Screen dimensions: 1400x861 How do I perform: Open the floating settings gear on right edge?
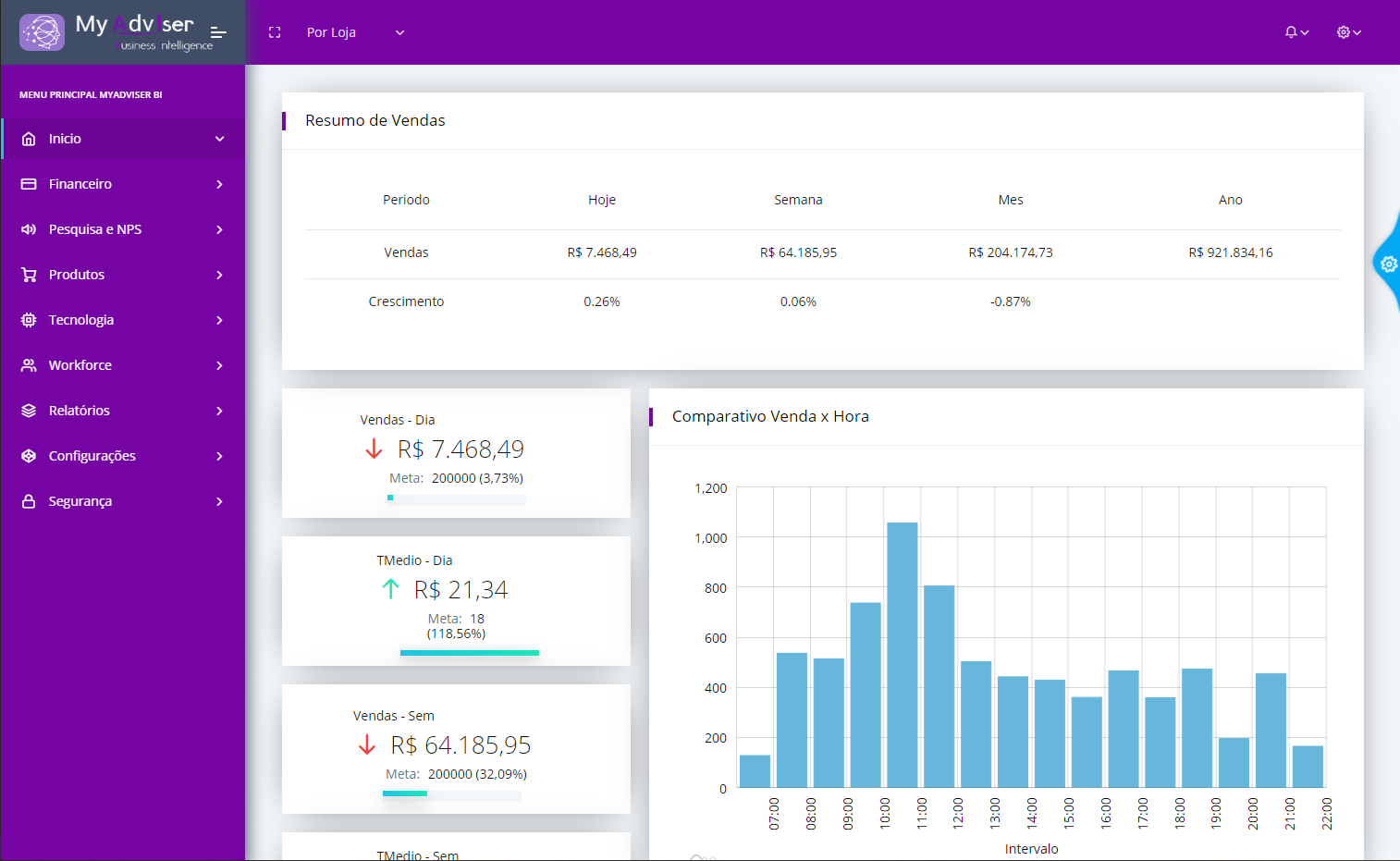coord(1388,264)
